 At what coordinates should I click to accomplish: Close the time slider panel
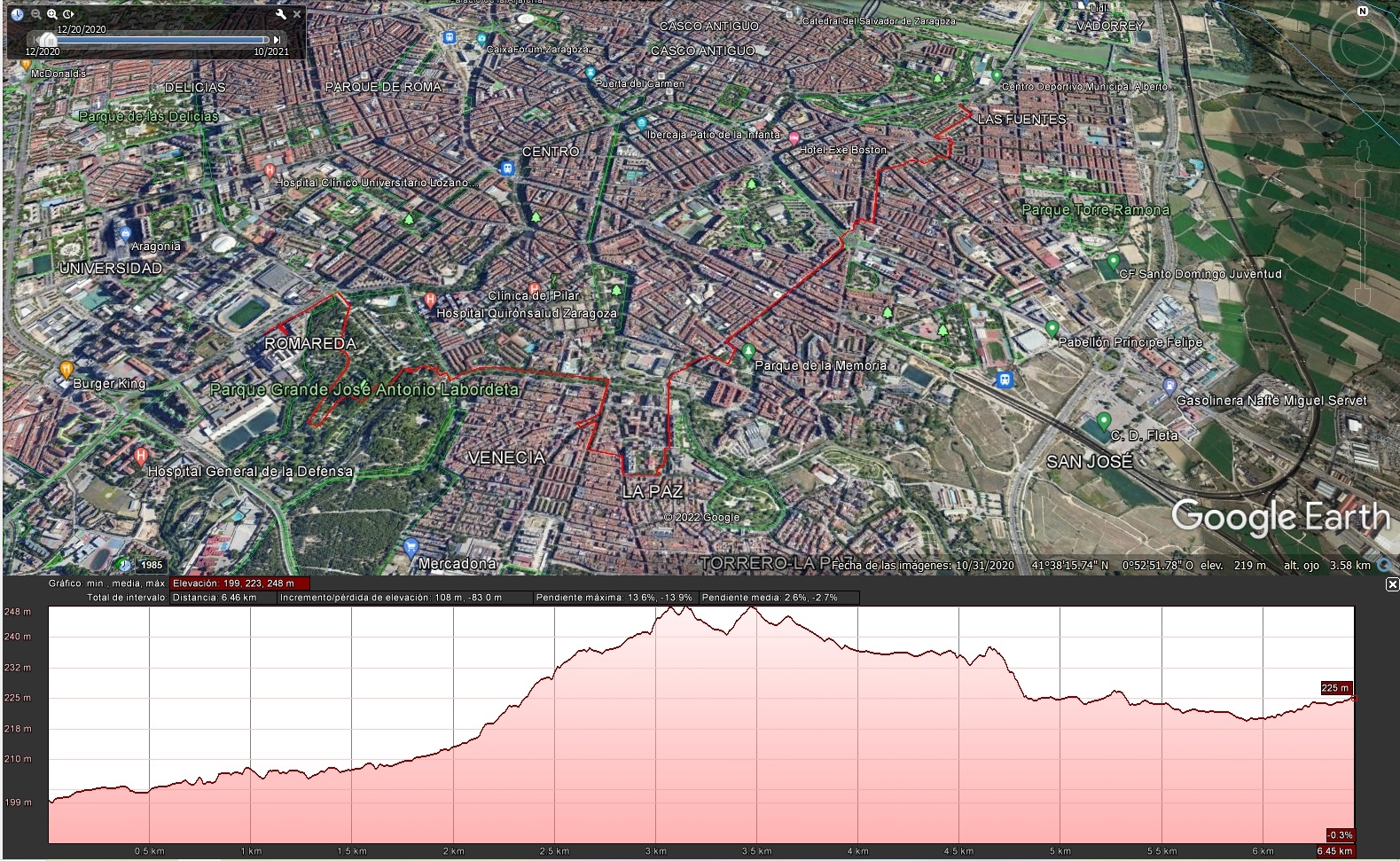[x=297, y=14]
